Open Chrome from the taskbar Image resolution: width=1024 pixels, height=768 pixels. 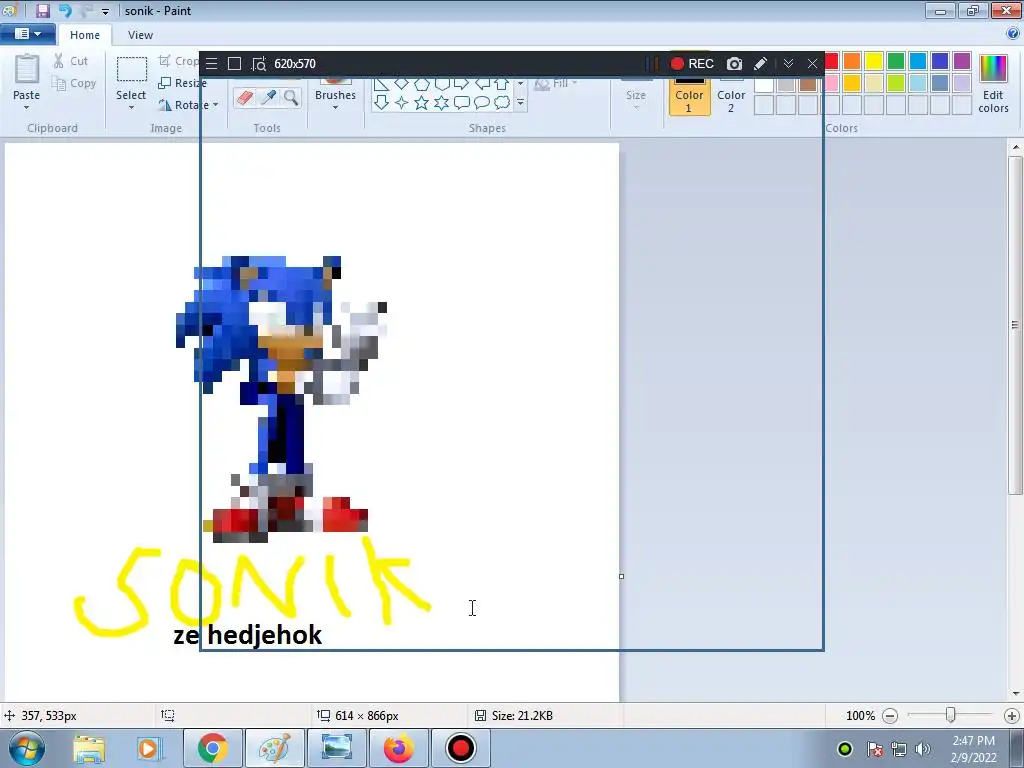(x=212, y=748)
